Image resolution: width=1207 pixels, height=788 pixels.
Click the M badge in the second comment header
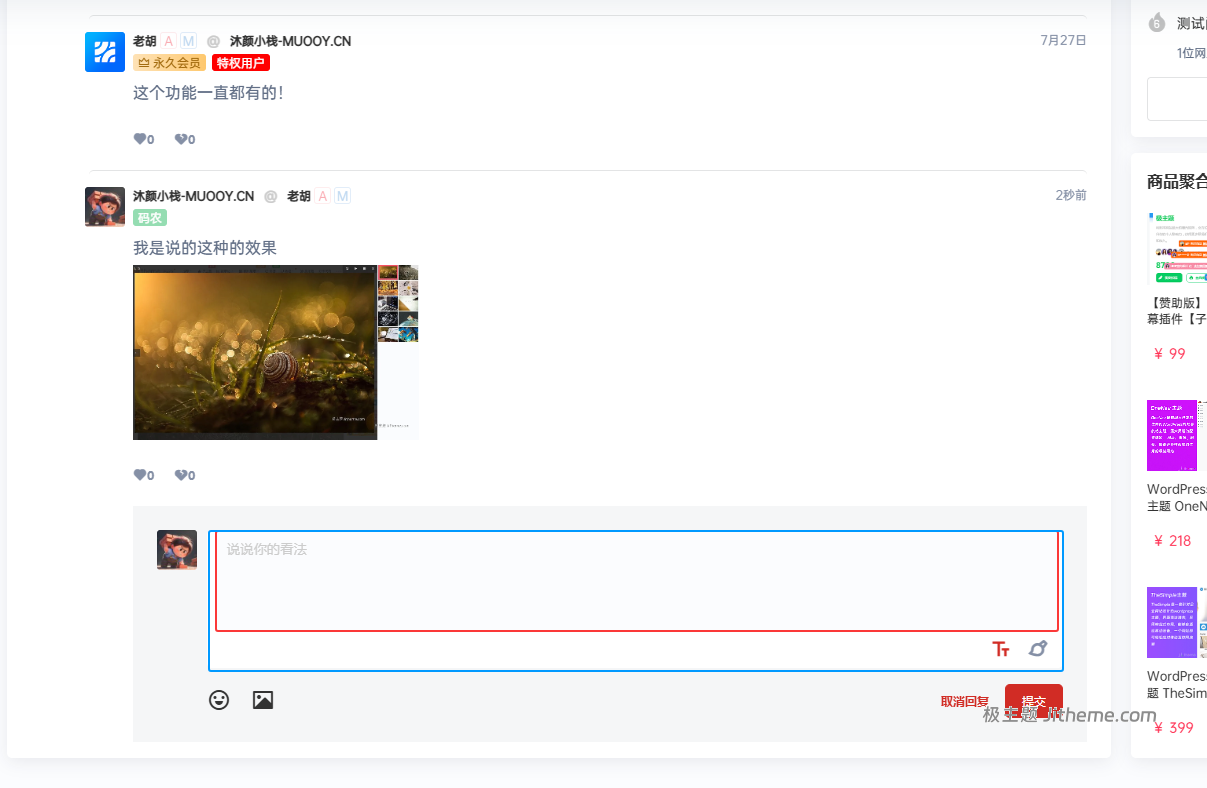click(x=343, y=196)
